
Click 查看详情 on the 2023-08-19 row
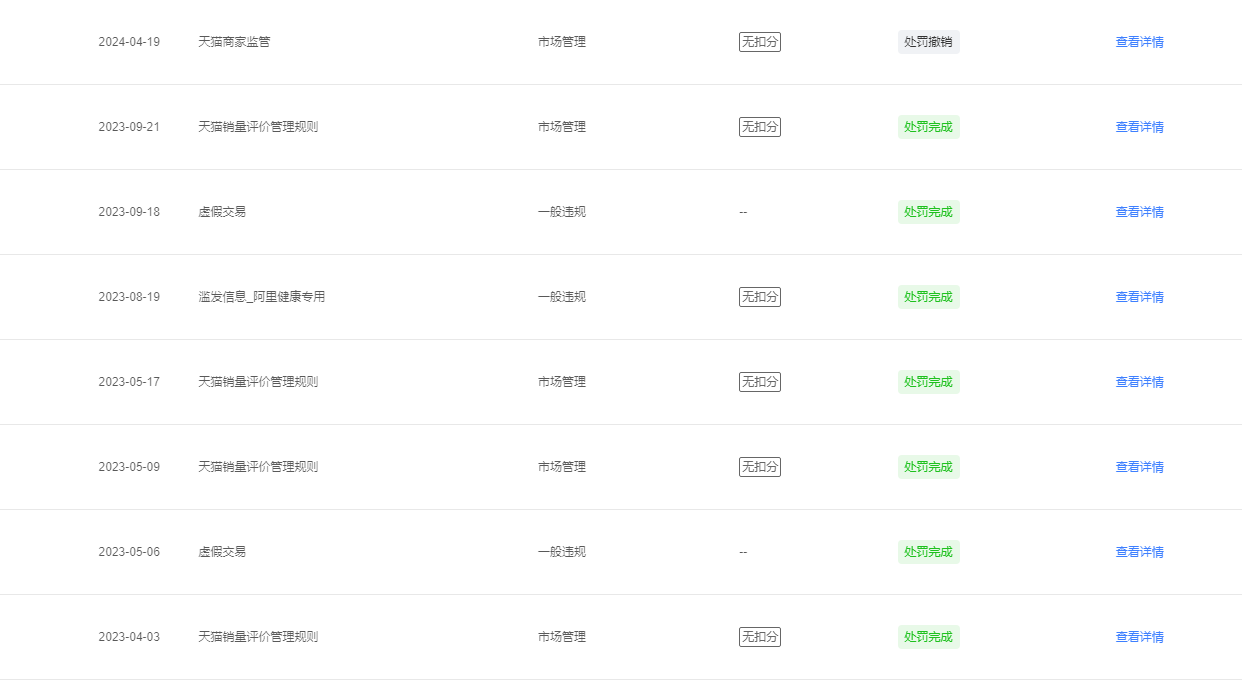pyautogui.click(x=1139, y=297)
